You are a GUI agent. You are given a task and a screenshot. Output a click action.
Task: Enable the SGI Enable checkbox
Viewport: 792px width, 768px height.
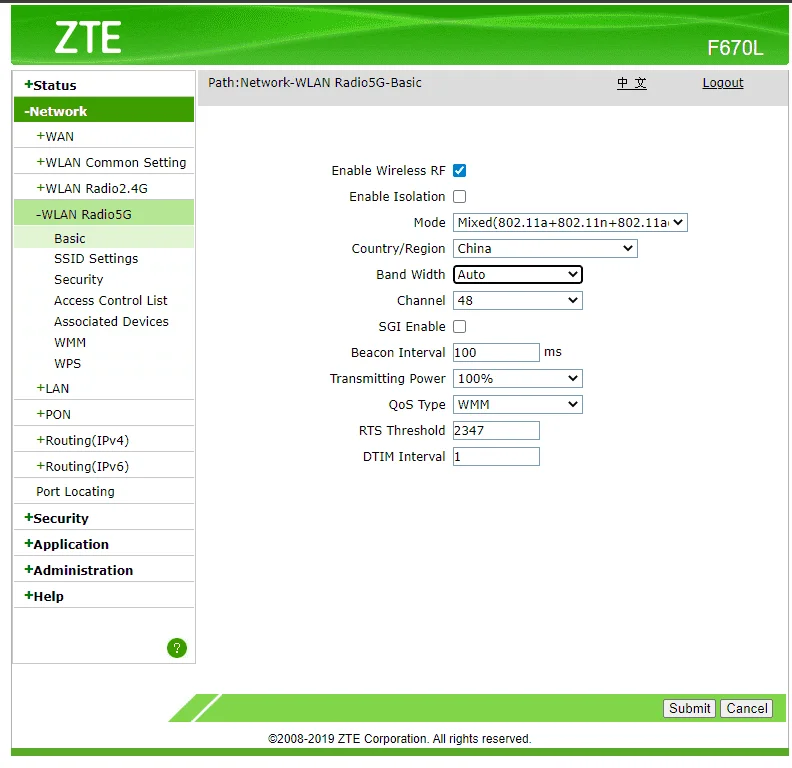(459, 326)
